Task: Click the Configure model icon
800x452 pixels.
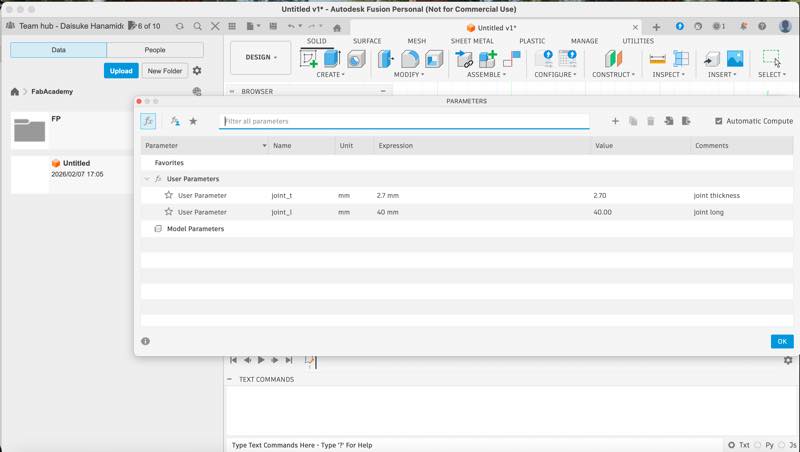Action: [x=544, y=59]
